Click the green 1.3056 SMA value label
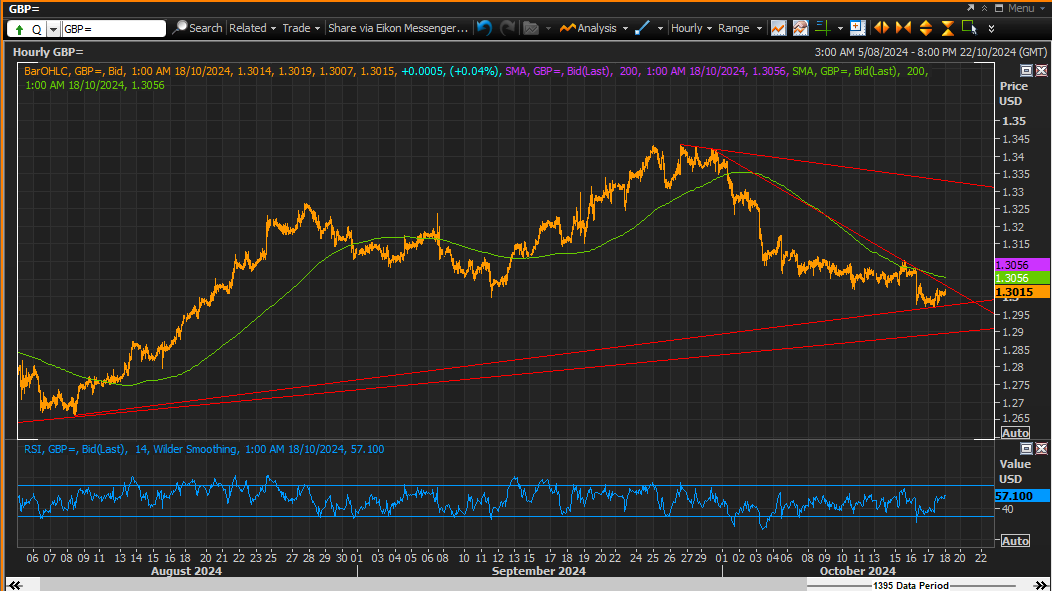Screen dimensions: 1052x591 pos(1022,278)
